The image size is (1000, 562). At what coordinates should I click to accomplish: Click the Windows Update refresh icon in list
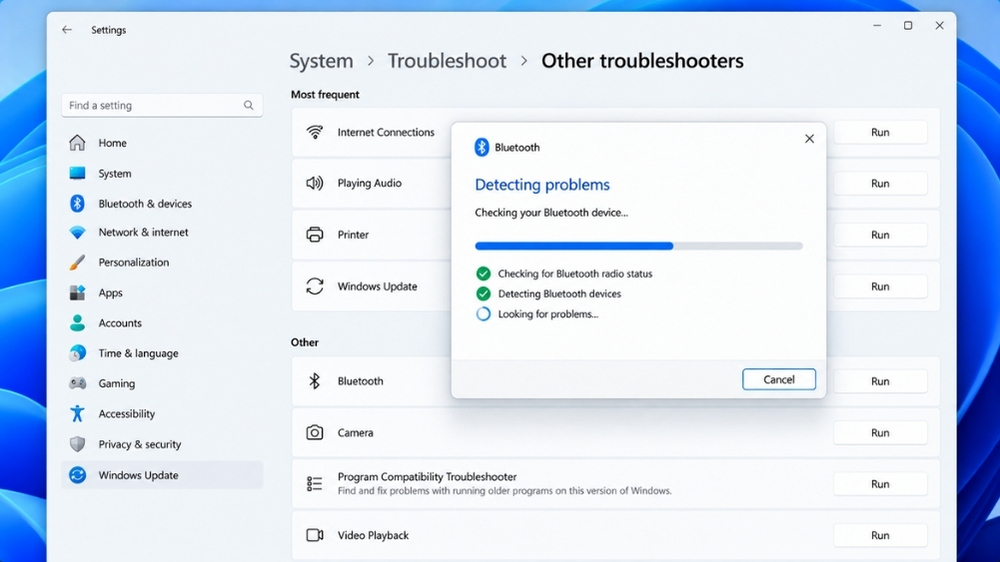pyautogui.click(x=314, y=286)
